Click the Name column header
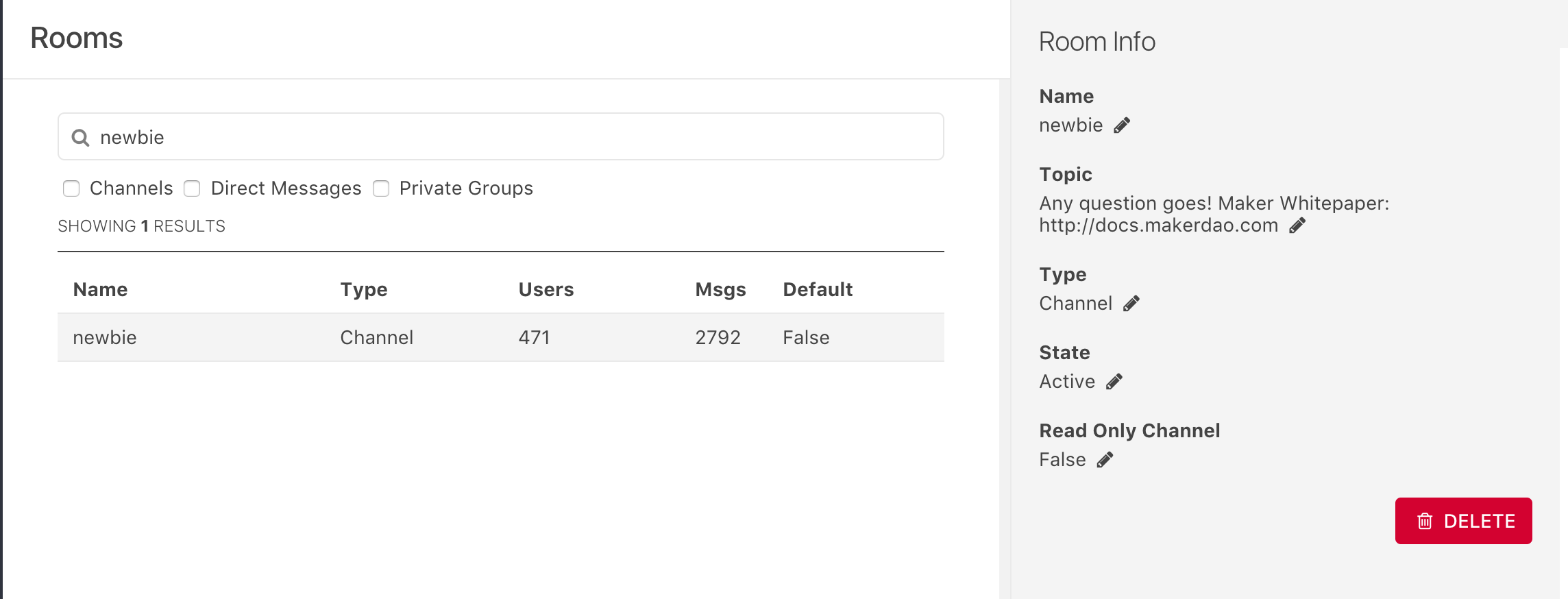 (100, 289)
